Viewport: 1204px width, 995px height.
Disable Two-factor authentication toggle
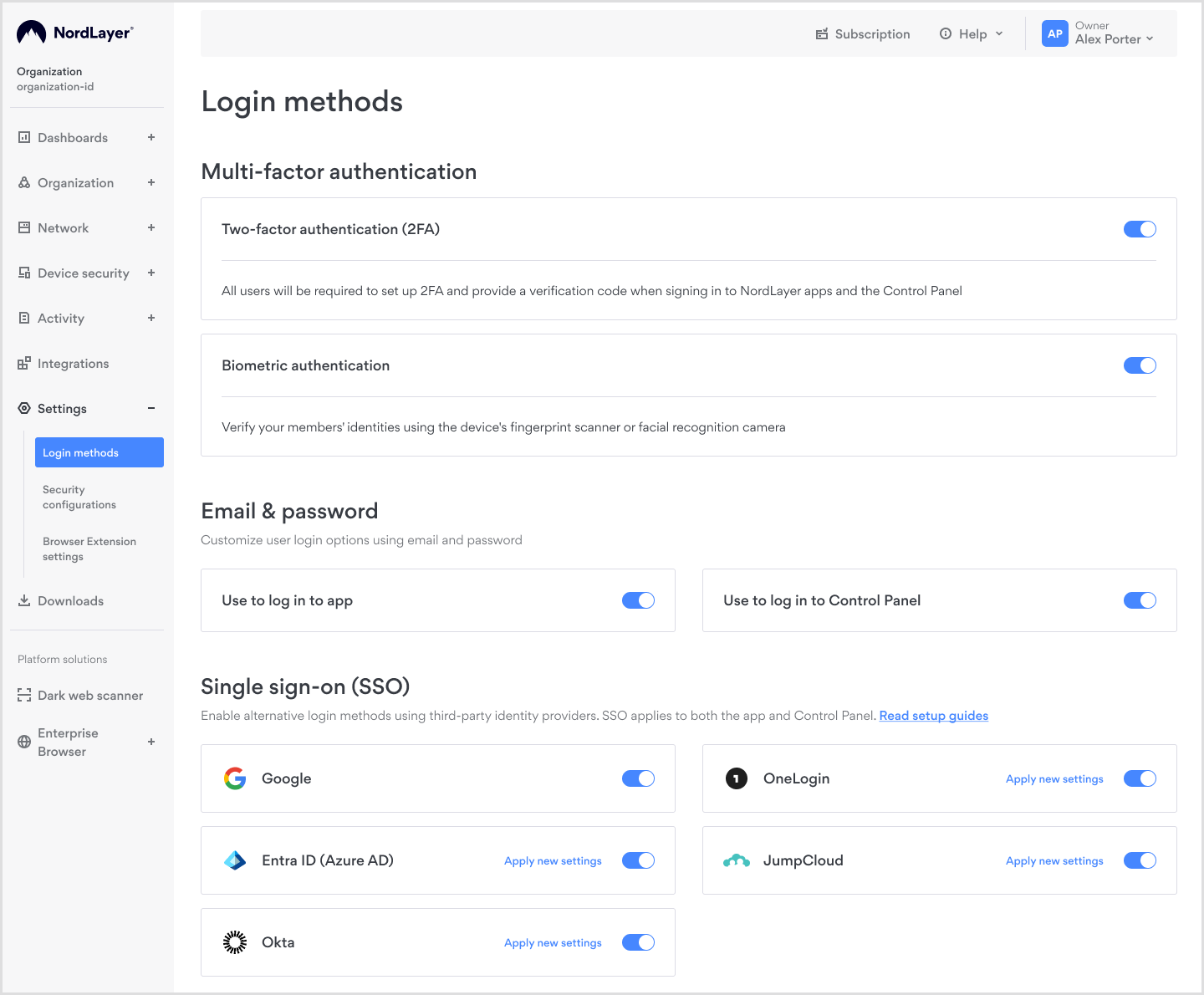point(1139,229)
